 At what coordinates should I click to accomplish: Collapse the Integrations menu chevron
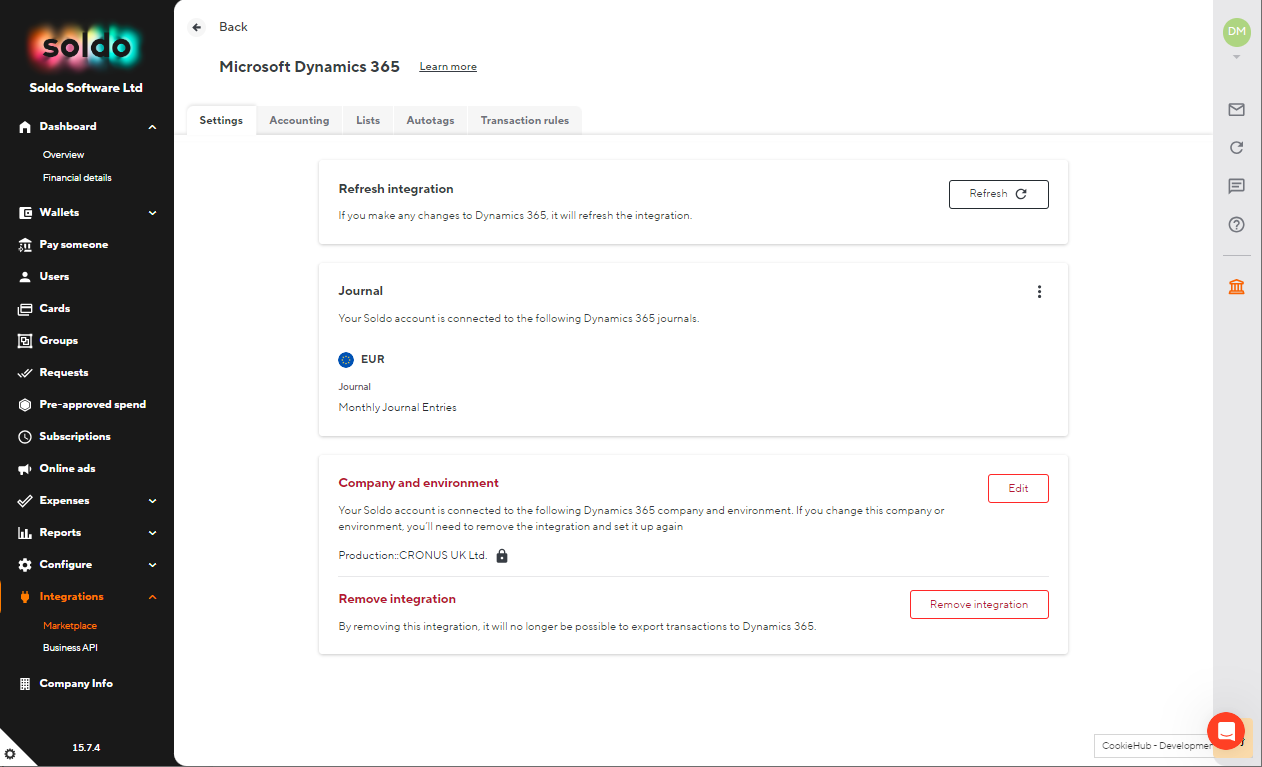153,597
